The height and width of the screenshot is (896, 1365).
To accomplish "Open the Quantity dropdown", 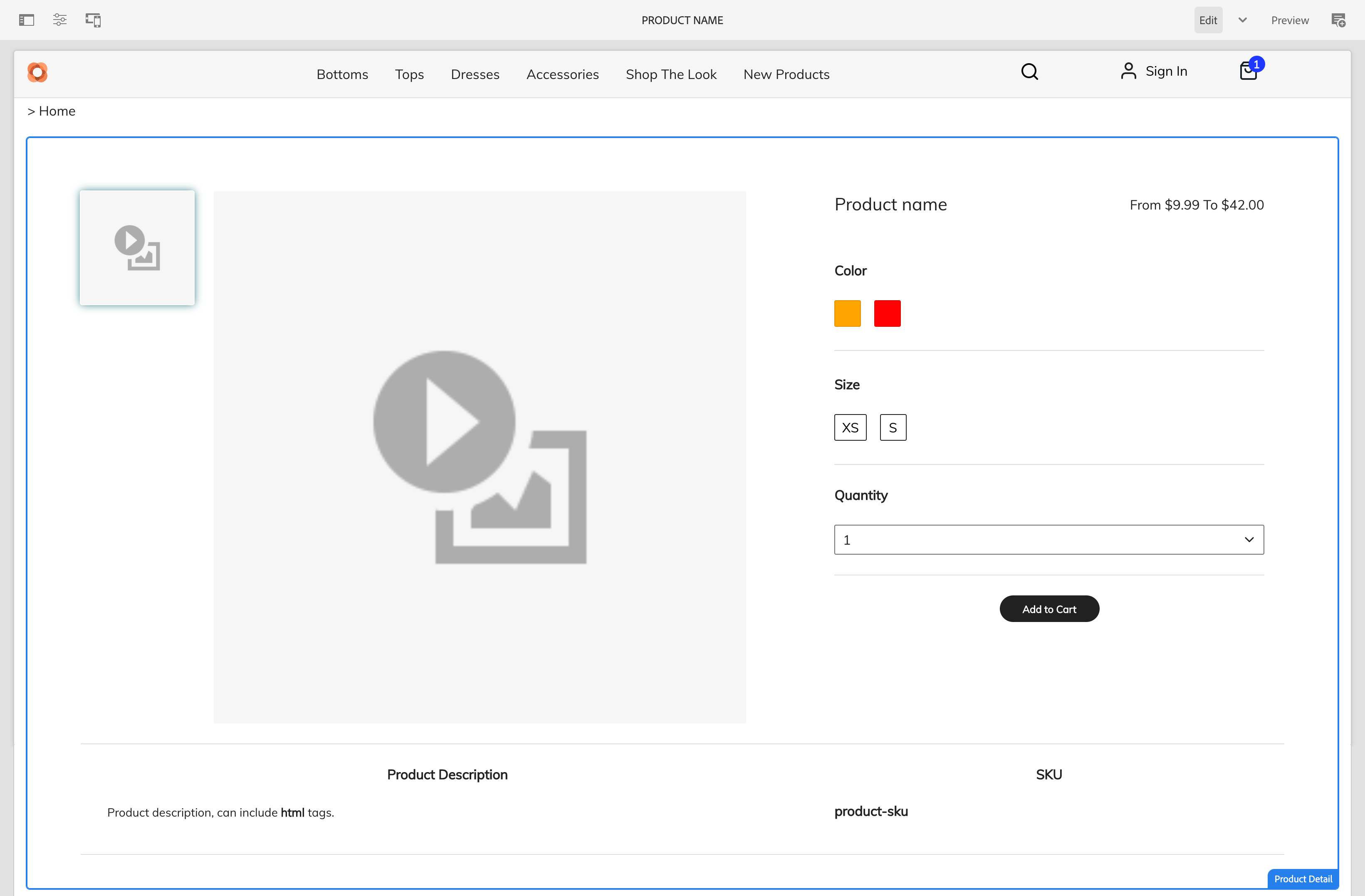I will [x=1048, y=540].
